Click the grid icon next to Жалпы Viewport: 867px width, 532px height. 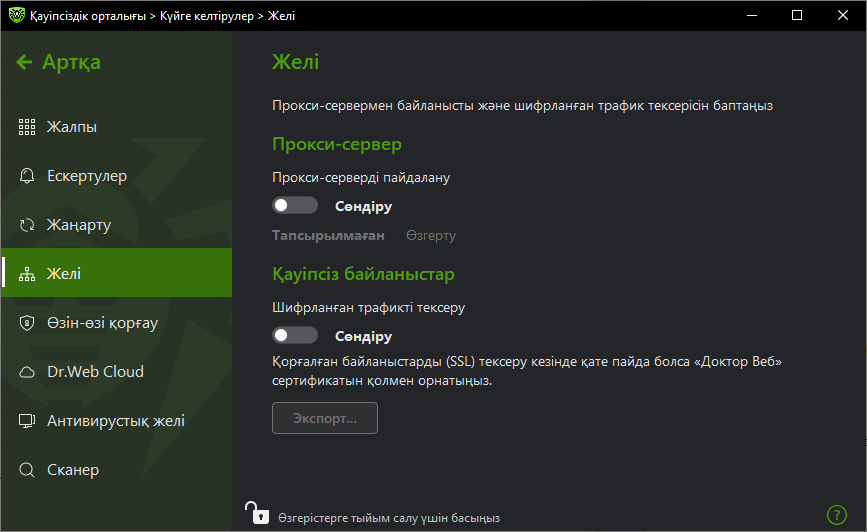[x=27, y=127]
